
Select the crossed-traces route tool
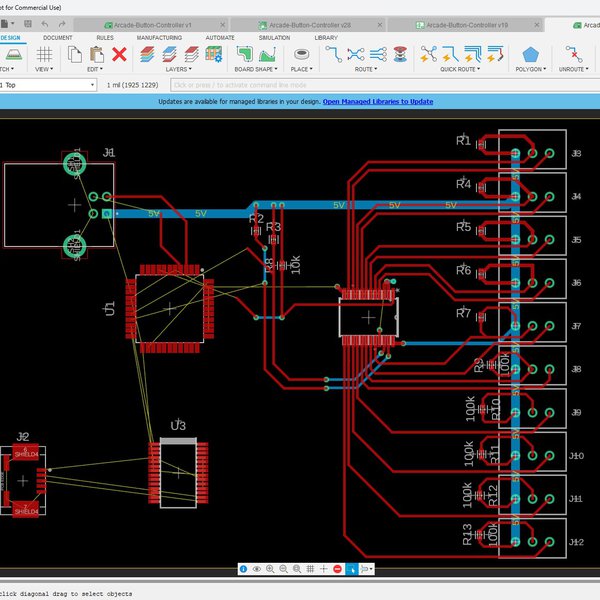click(x=356, y=54)
